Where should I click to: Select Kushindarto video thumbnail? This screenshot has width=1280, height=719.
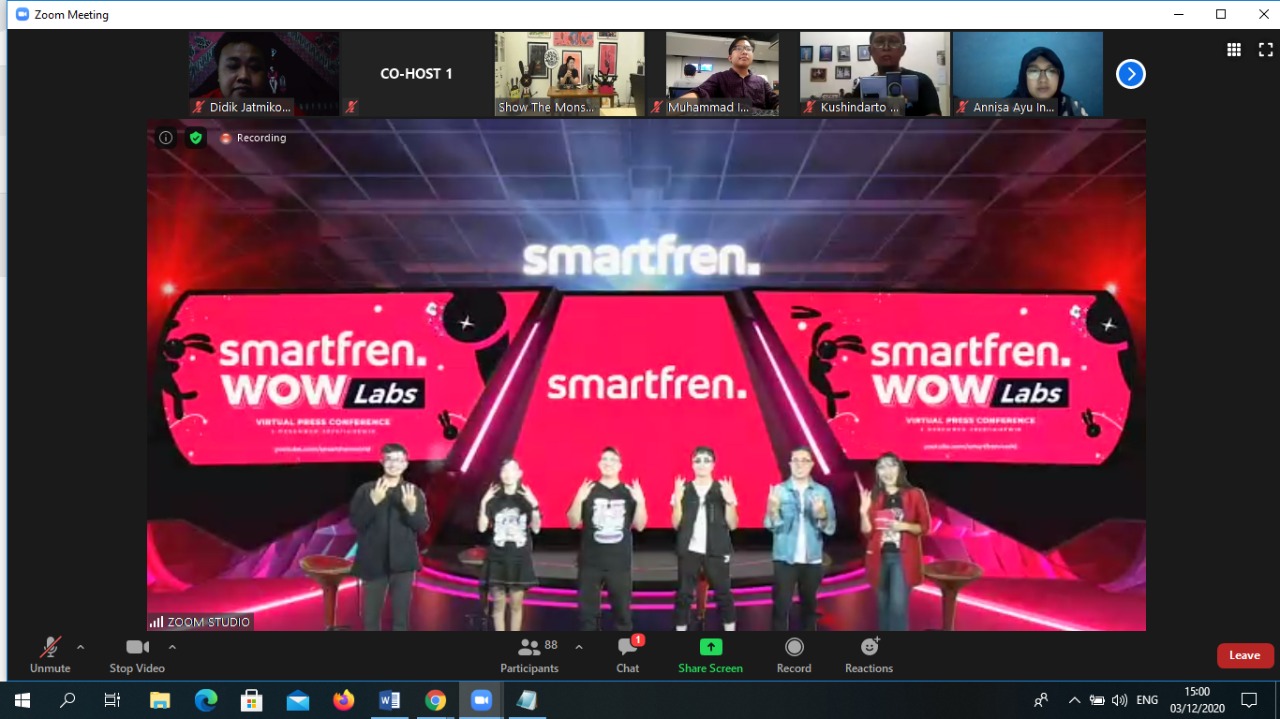point(875,74)
